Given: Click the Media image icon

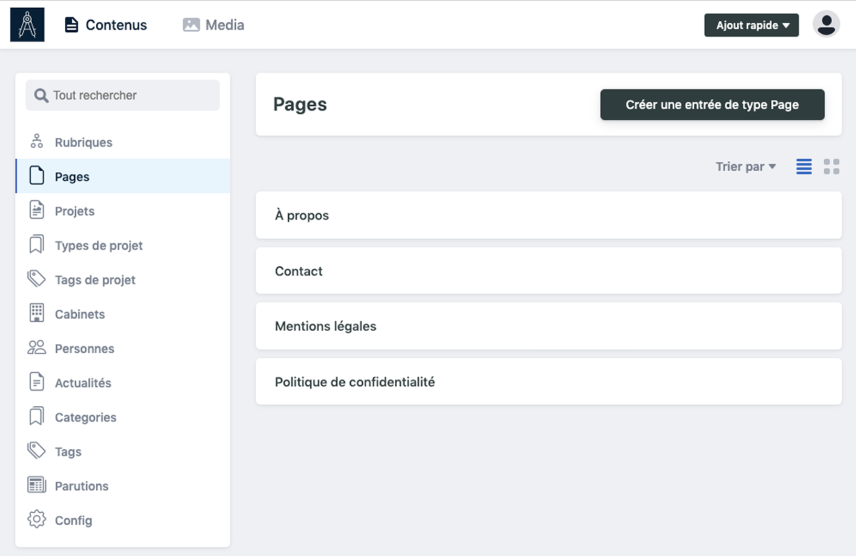Looking at the screenshot, I should pos(191,25).
